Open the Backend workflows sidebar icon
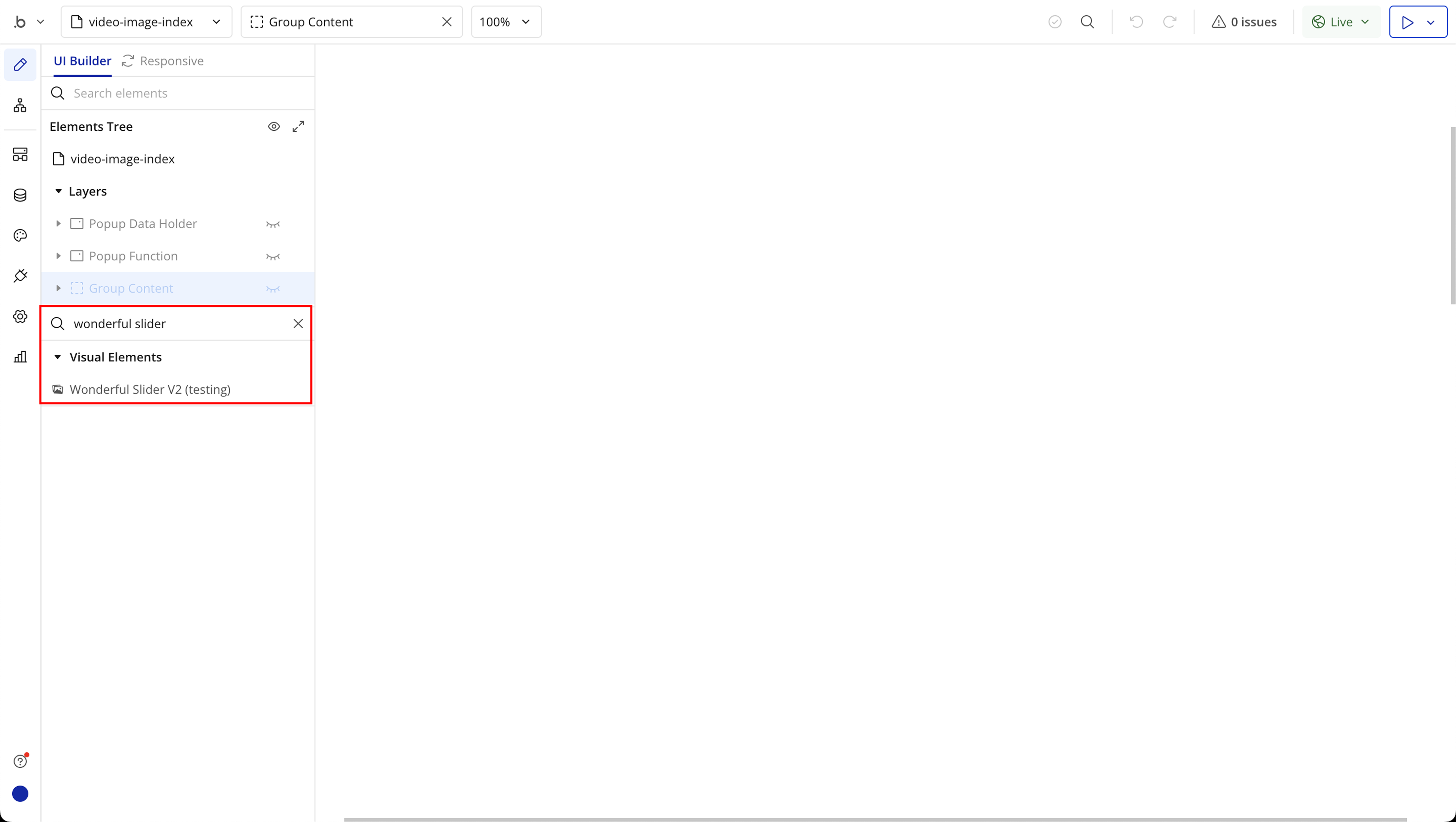This screenshot has width=1456, height=822. (20, 154)
